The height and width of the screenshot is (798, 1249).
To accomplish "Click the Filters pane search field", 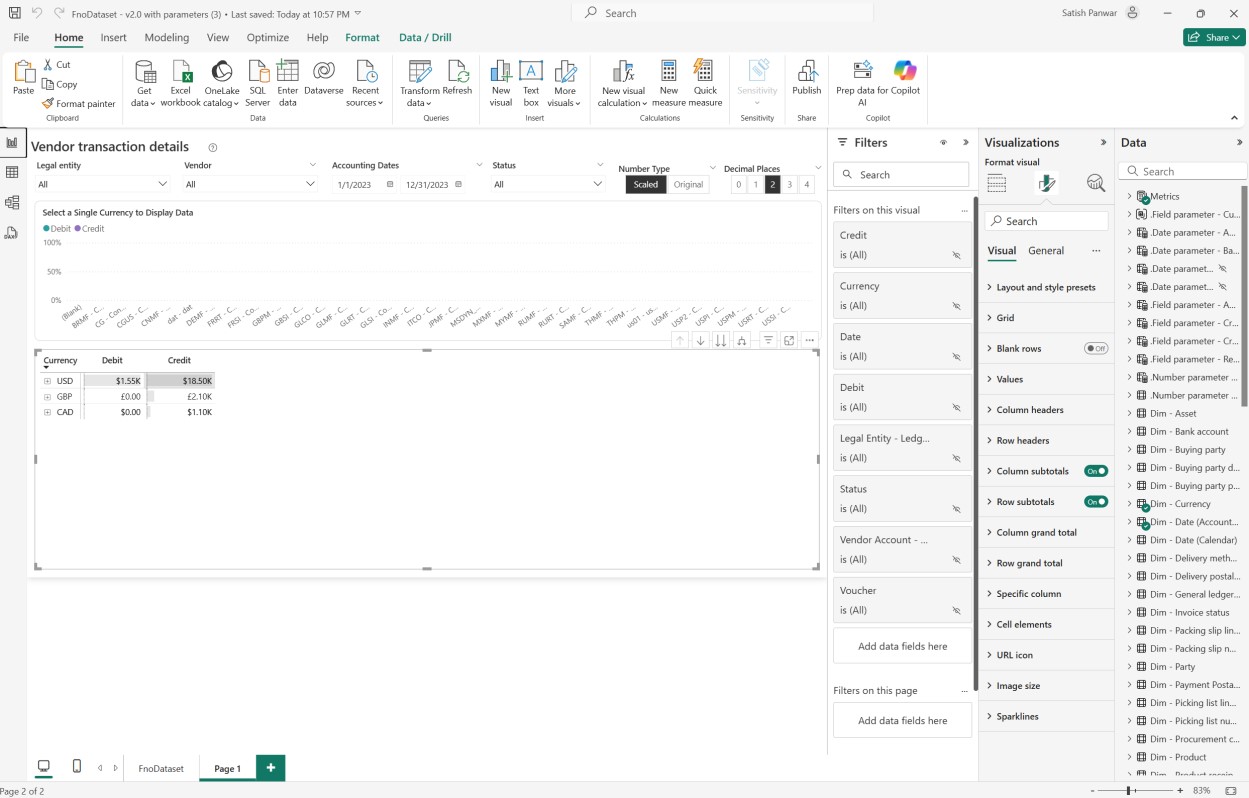I will [901, 175].
